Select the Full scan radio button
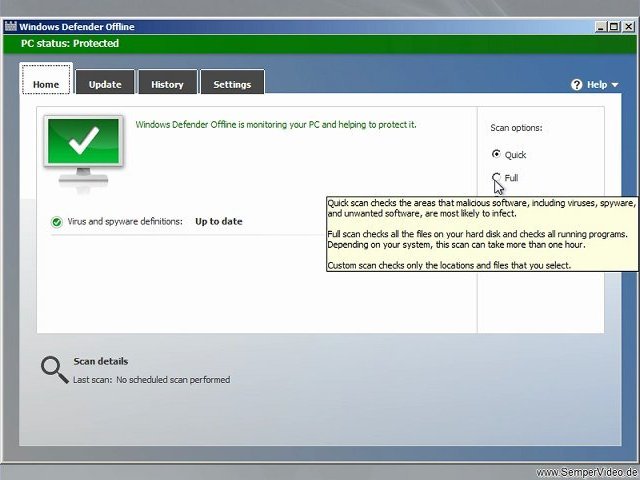The height and width of the screenshot is (480, 640). pos(496,177)
